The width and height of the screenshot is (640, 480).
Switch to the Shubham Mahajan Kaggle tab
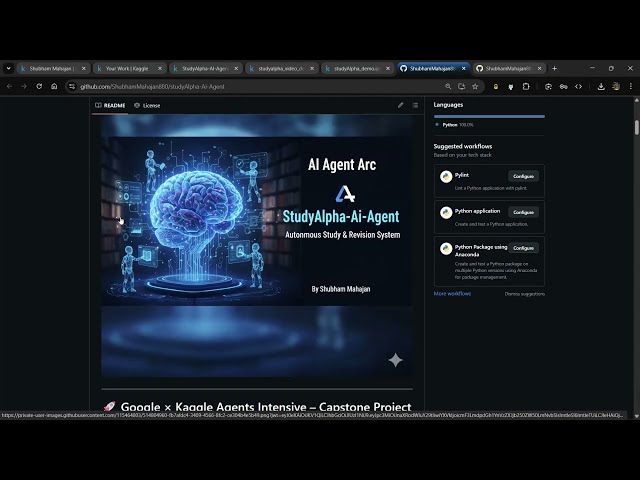pos(52,69)
